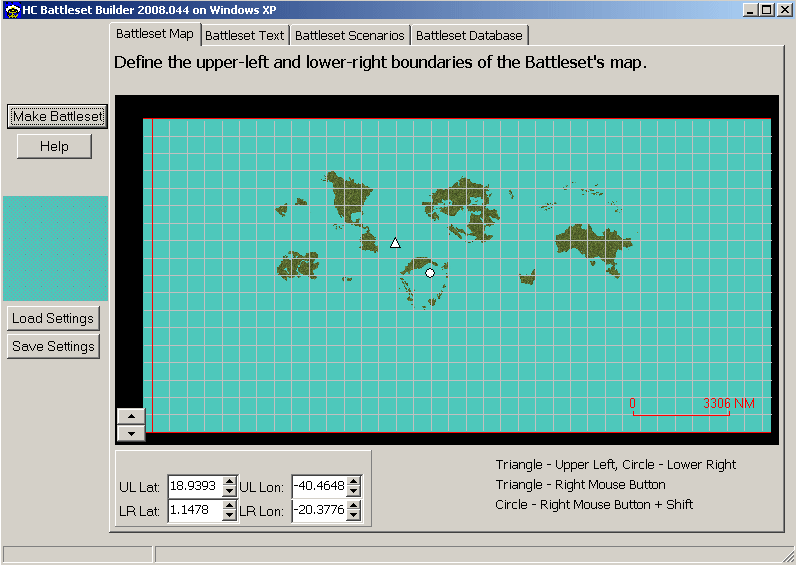
Task: Click the LR Lat label
Action: 139,511
